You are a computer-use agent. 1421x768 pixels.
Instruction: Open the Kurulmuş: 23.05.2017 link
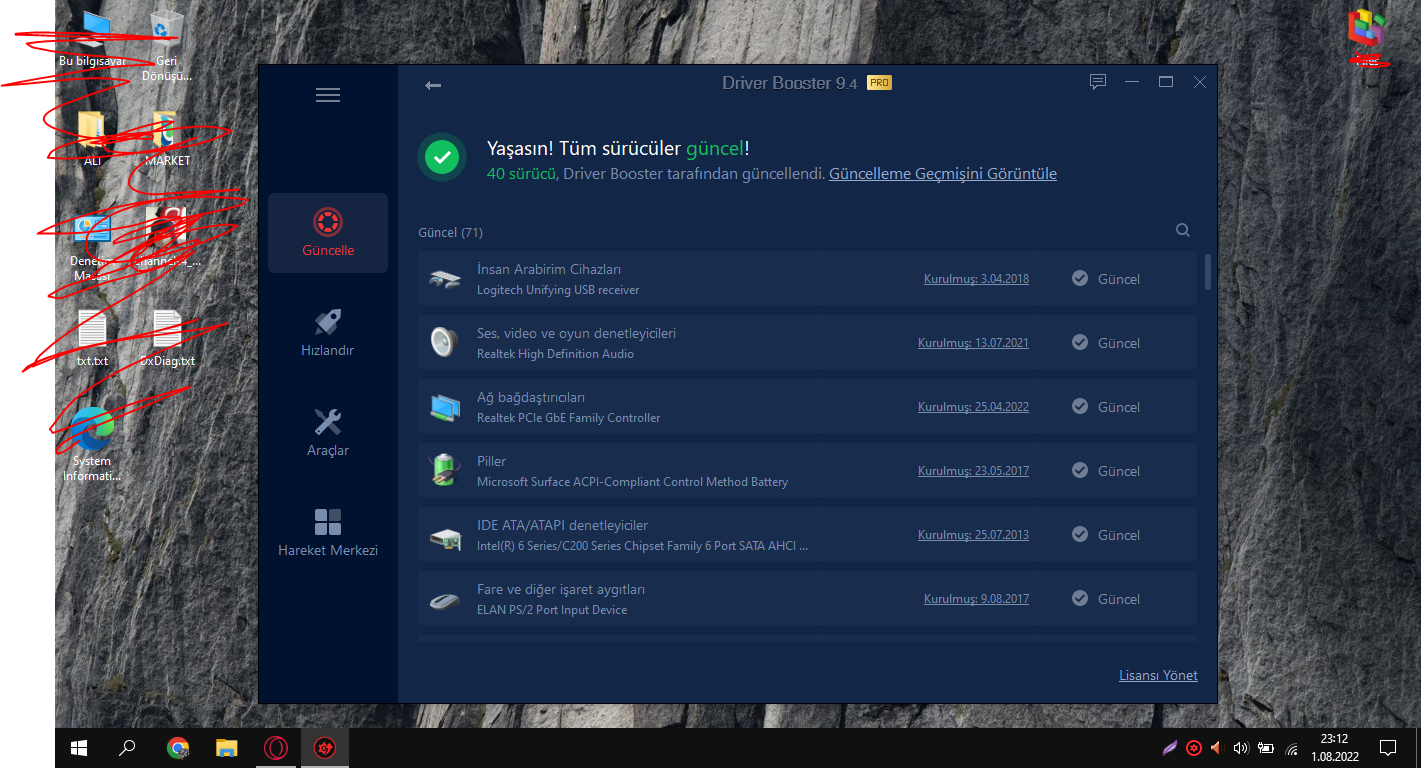click(x=973, y=471)
